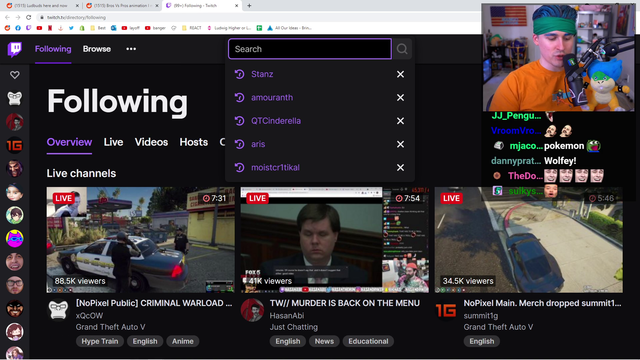Click the summit1g logo under the third stream

coord(446,311)
